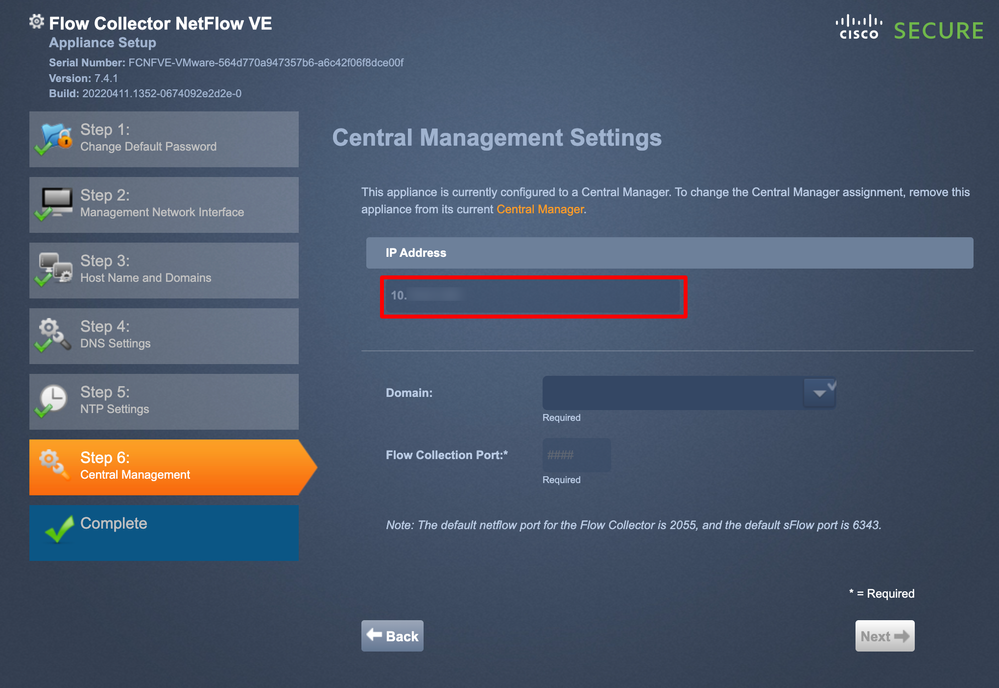Viewport: 999px width, 688px height.
Task: Click the networked computers icon for Step 3
Action: pos(55,268)
